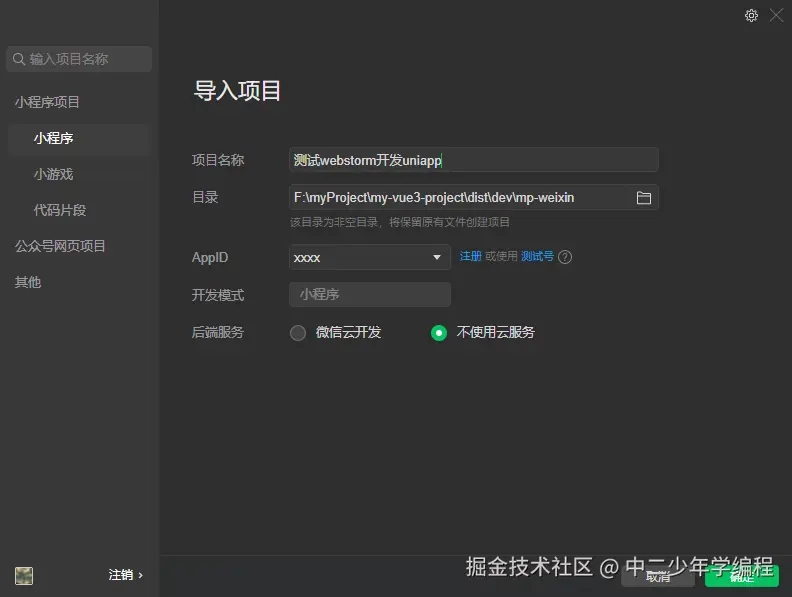Viewport: 792px width, 597px height.
Task: Select 代码片段 in the sidebar
Action: (60, 210)
